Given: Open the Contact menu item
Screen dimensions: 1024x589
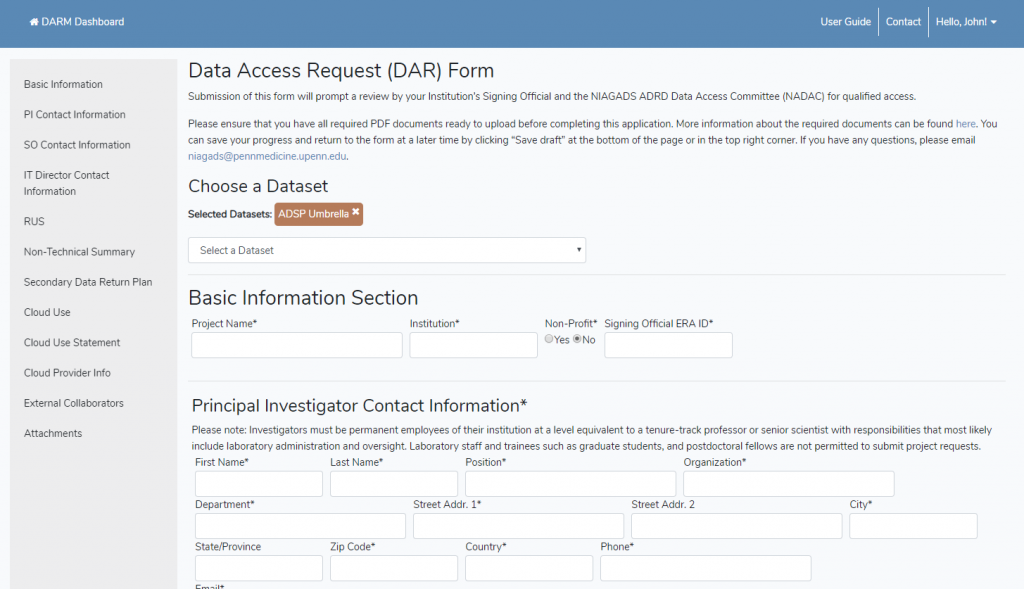Looking at the screenshot, I should pos(903,22).
